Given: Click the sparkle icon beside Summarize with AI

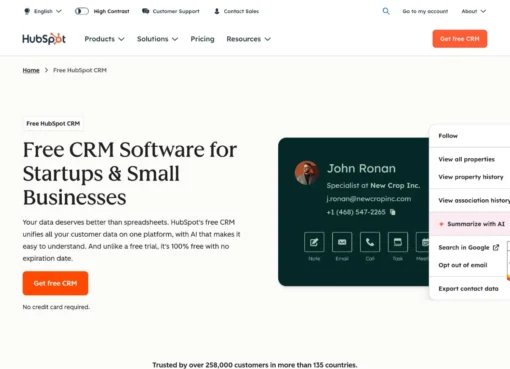Looking at the screenshot, I should point(441,224).
